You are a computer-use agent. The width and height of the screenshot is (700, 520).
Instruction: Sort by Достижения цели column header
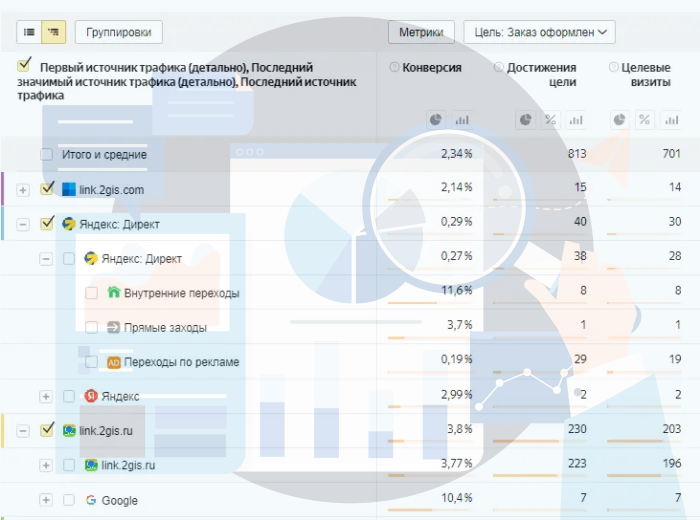[x=541, y=75]
